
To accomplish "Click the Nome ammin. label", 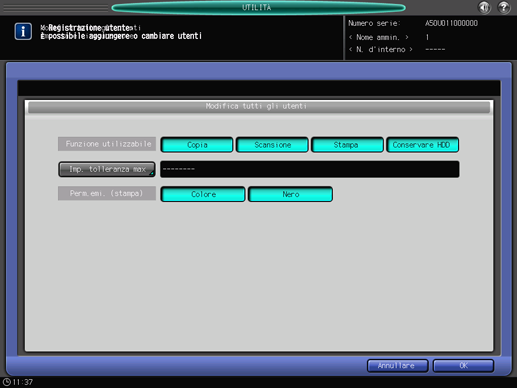I will click(378, 37).
